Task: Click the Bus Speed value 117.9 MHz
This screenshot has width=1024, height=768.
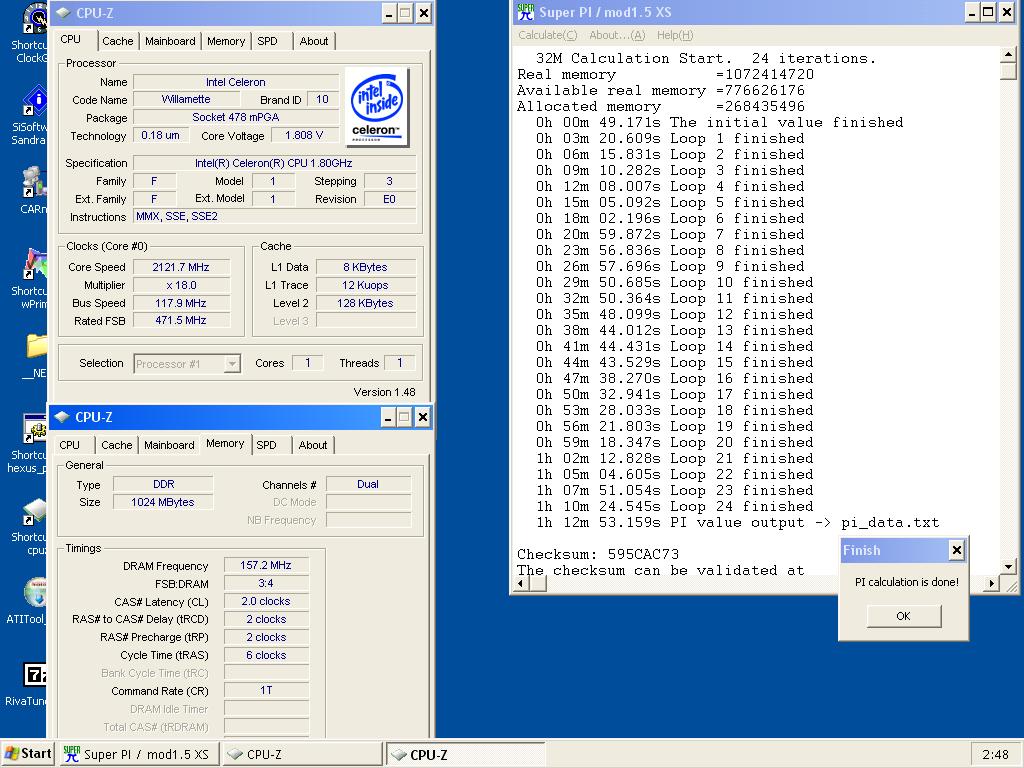Action: tap(181, 303)
